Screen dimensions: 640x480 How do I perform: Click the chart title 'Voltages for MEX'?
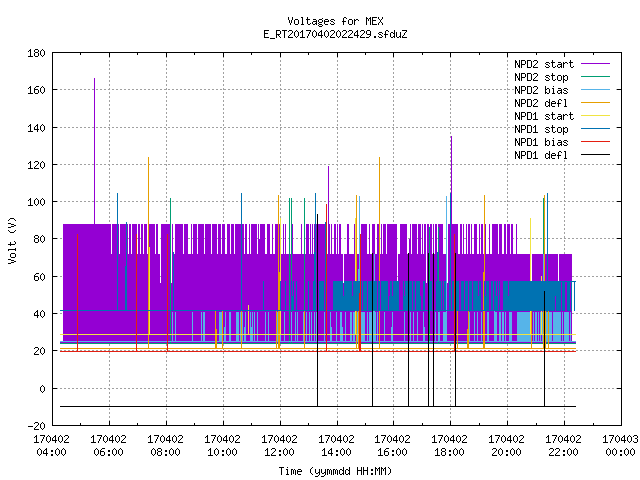tap(335, 21)
